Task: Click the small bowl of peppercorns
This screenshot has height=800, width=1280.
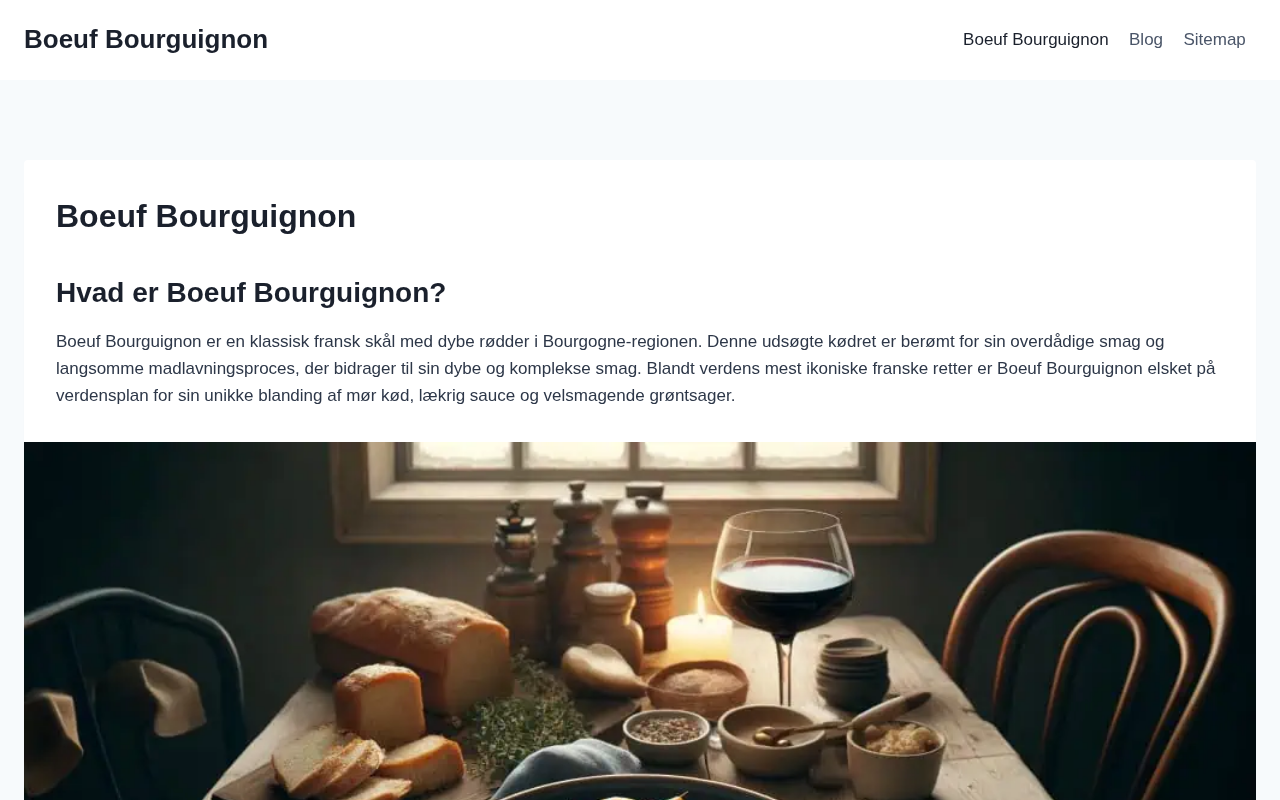Action: click(x=667, y=734)
